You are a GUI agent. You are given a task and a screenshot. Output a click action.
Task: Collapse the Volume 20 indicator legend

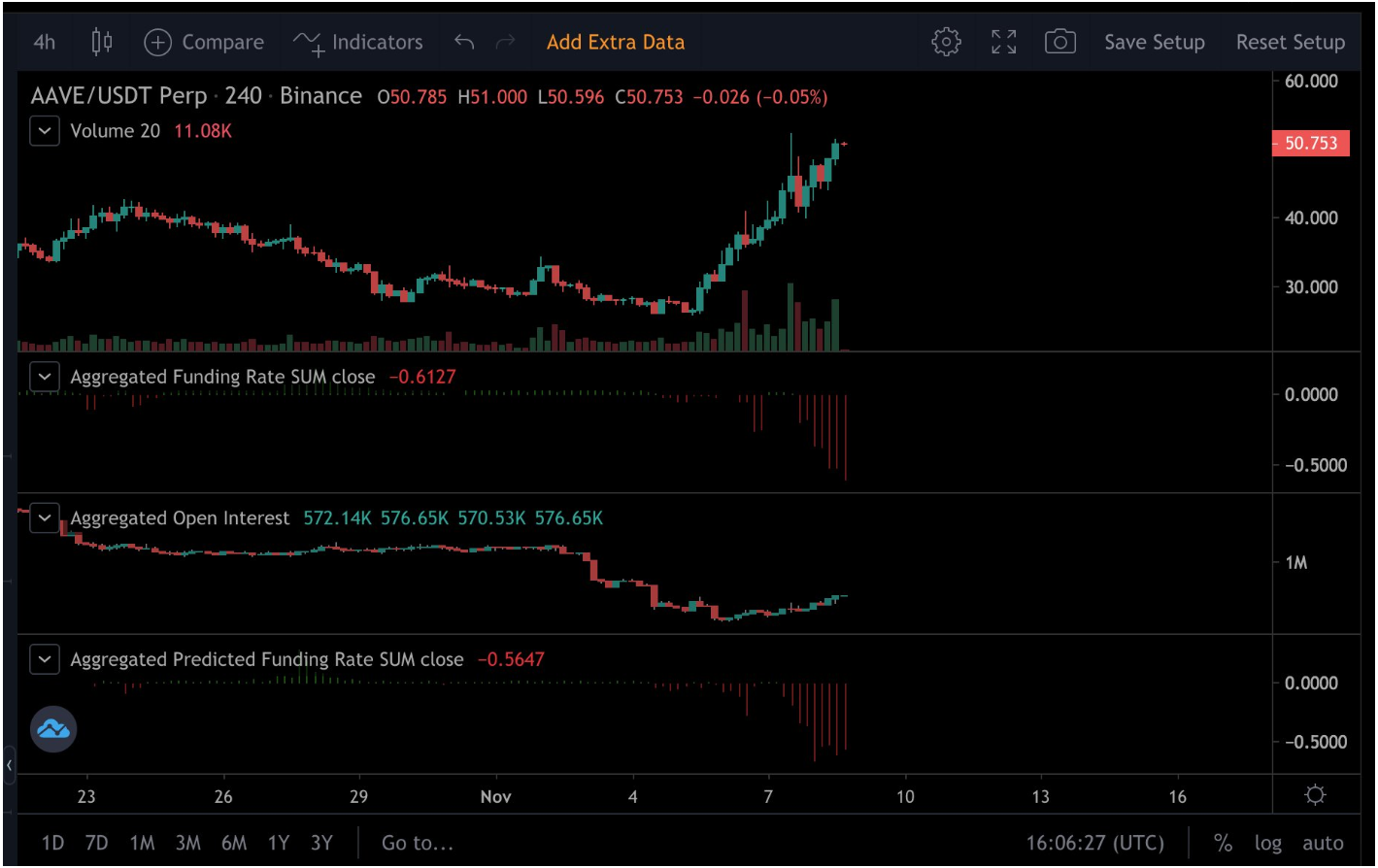45,130
